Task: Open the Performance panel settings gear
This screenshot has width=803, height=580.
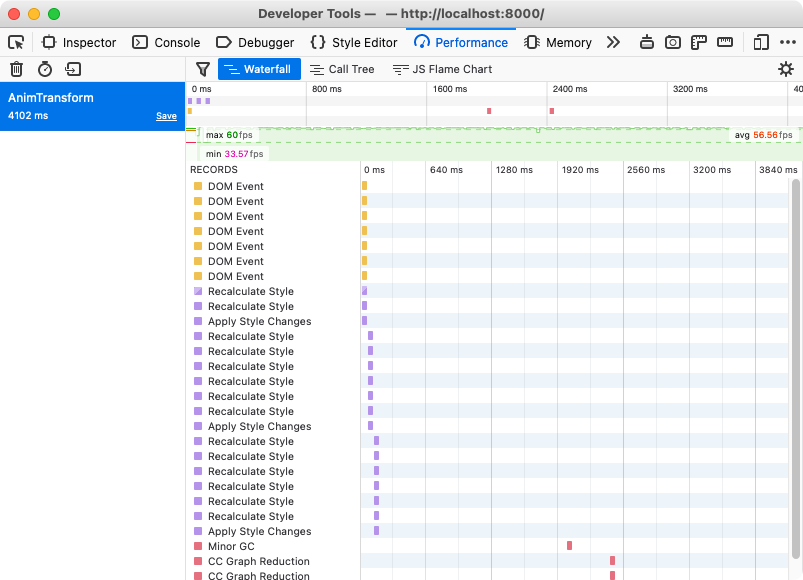Action: click(x=786, y=69)
